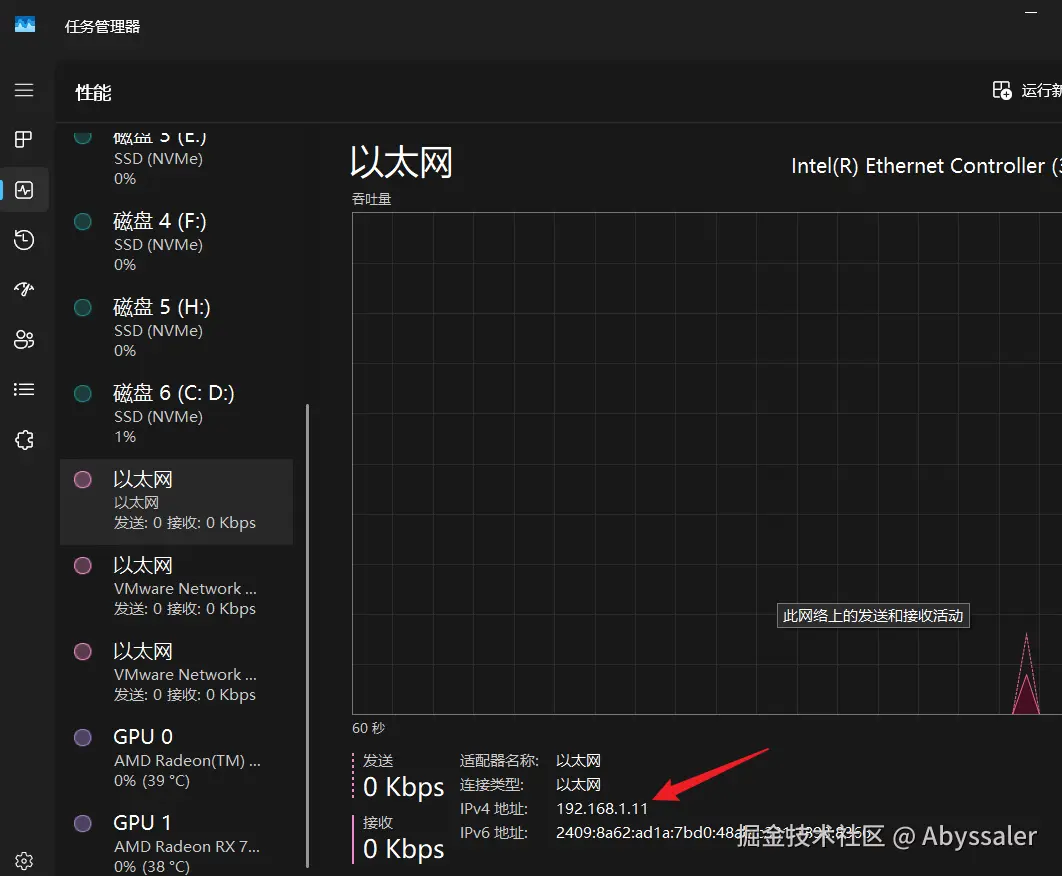The height and width of the screenshot is (876, 1062).
Task: Click the 性能 page heading
Action: [x=93, y=93]
